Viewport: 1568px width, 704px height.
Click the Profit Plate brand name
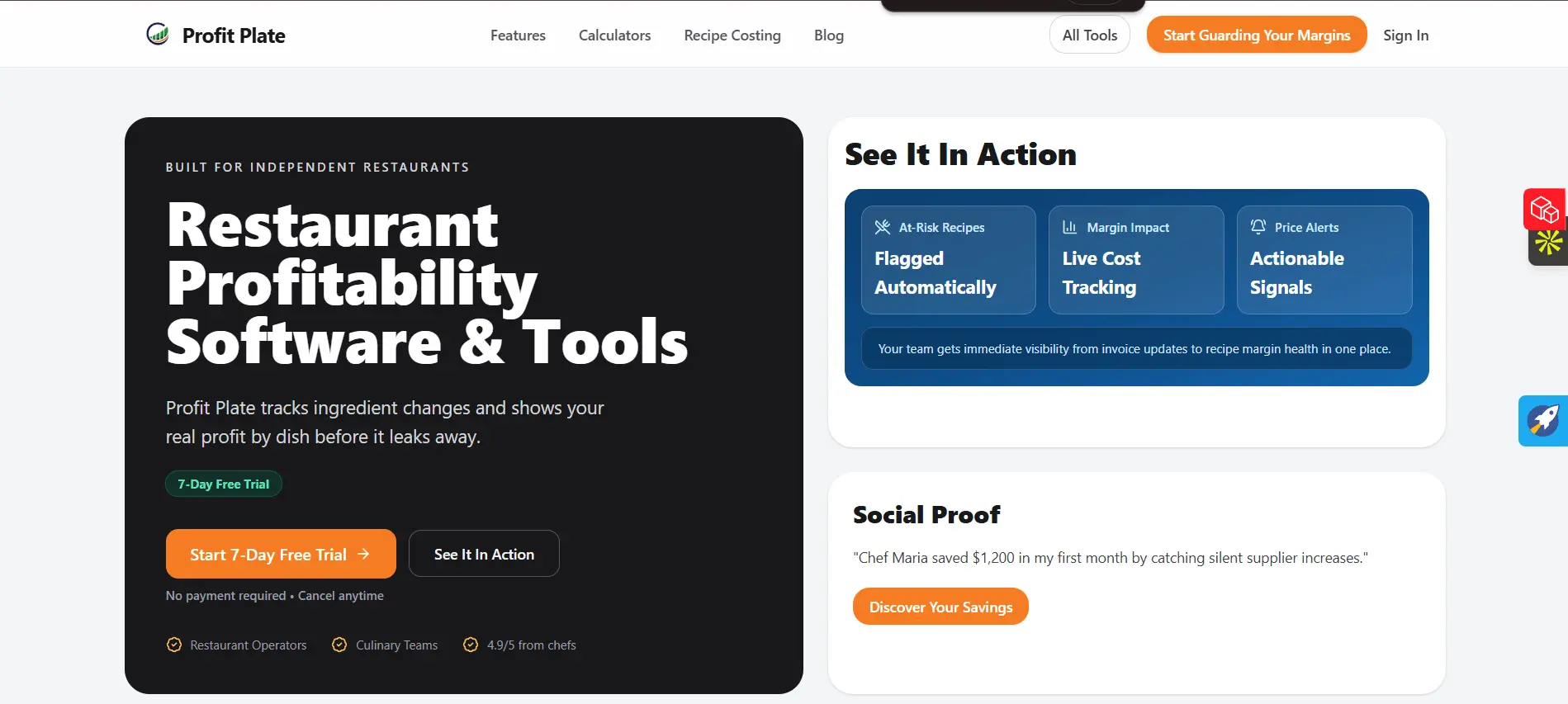coord(234,35)
